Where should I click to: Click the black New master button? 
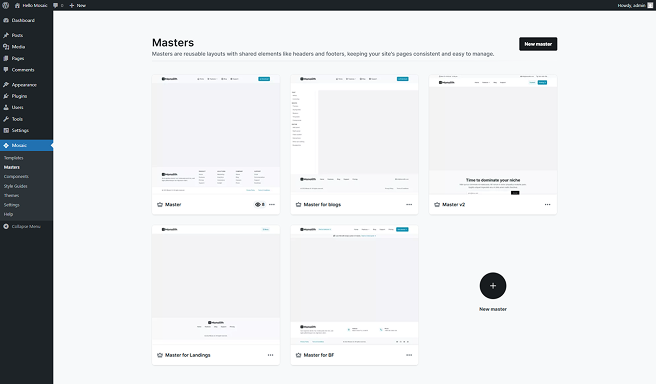point(538,44)
